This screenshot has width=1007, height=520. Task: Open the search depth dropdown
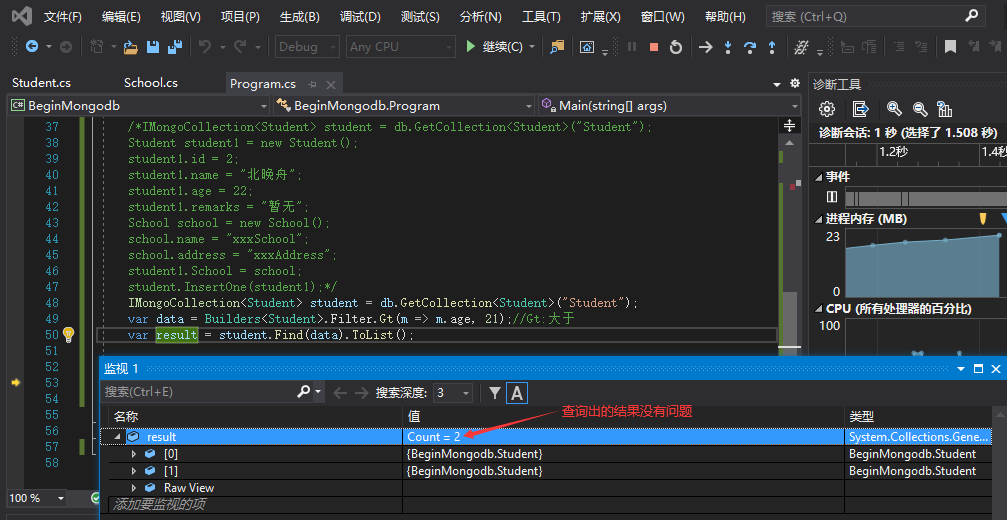[453, 393]
